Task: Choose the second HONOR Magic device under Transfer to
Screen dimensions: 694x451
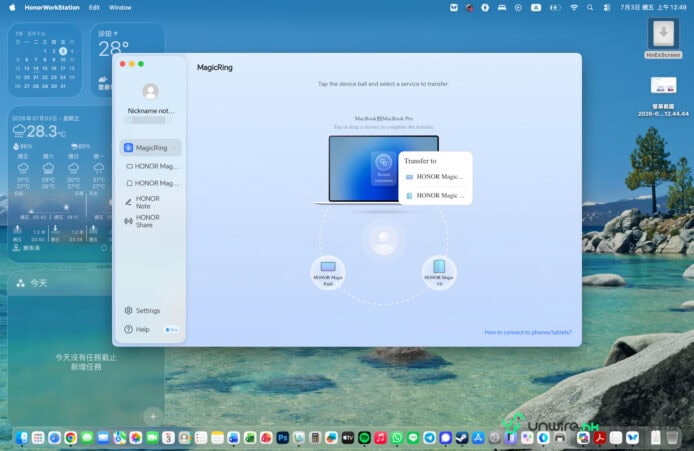Action: tap(435, 196)
